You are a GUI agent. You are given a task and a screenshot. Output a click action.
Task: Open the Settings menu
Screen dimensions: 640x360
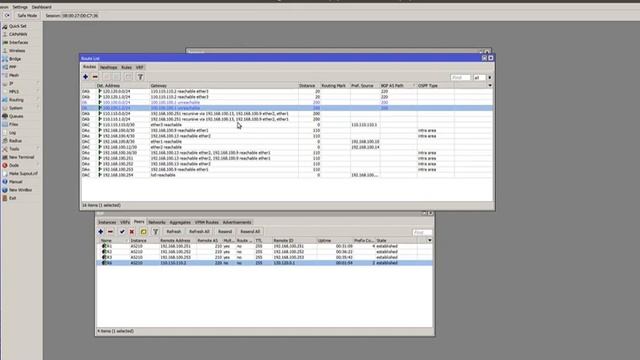20,7
